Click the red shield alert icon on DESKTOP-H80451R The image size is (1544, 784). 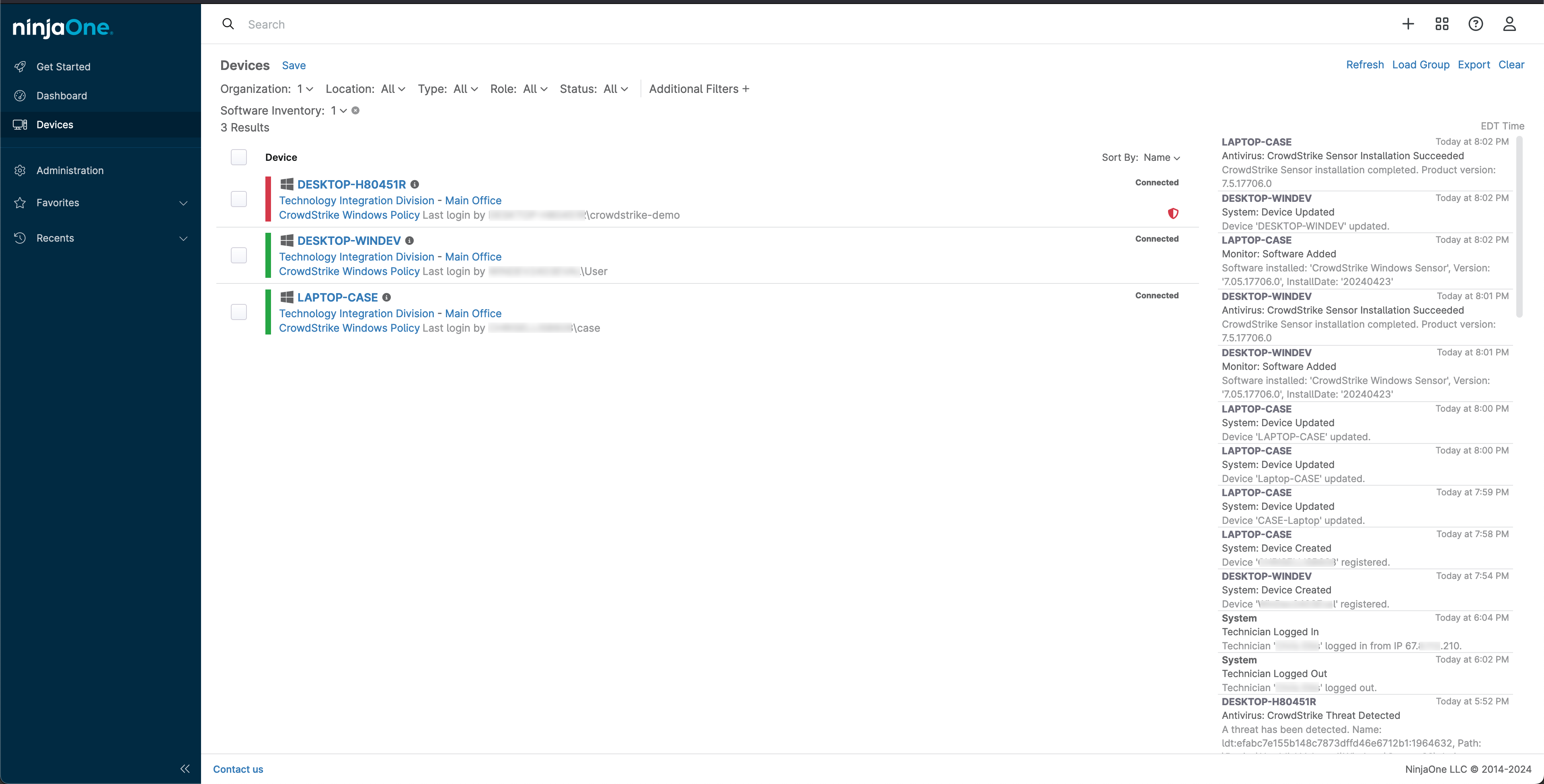click(1173, 213)
